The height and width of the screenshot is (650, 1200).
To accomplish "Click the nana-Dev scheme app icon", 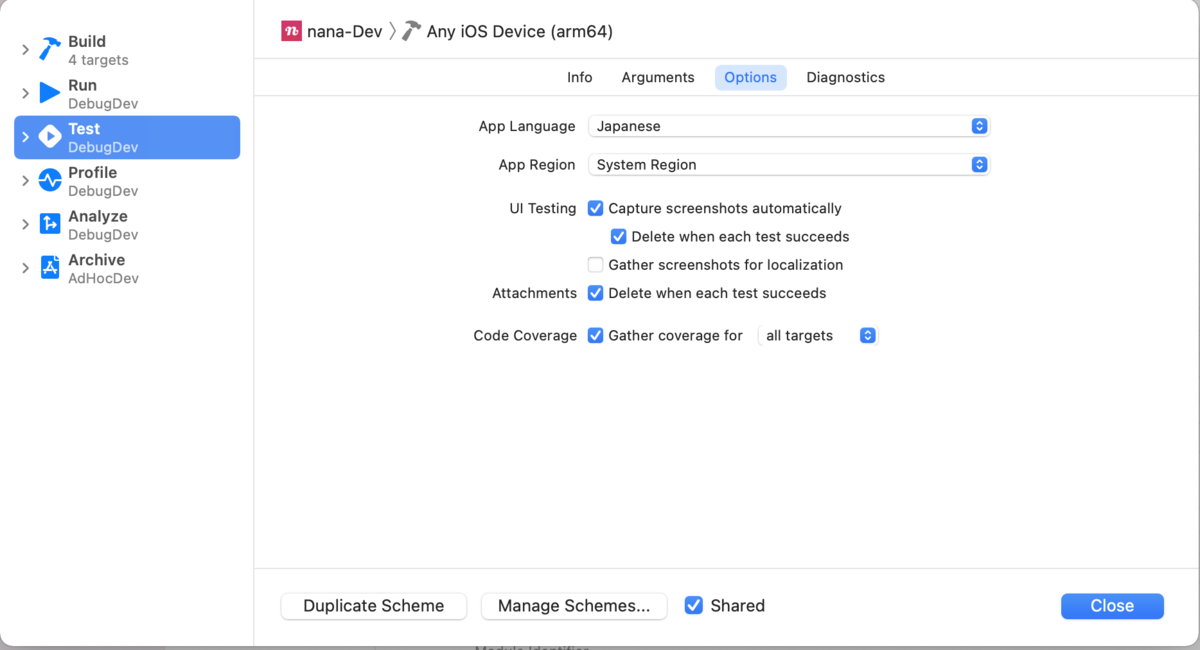I will 291,31.
